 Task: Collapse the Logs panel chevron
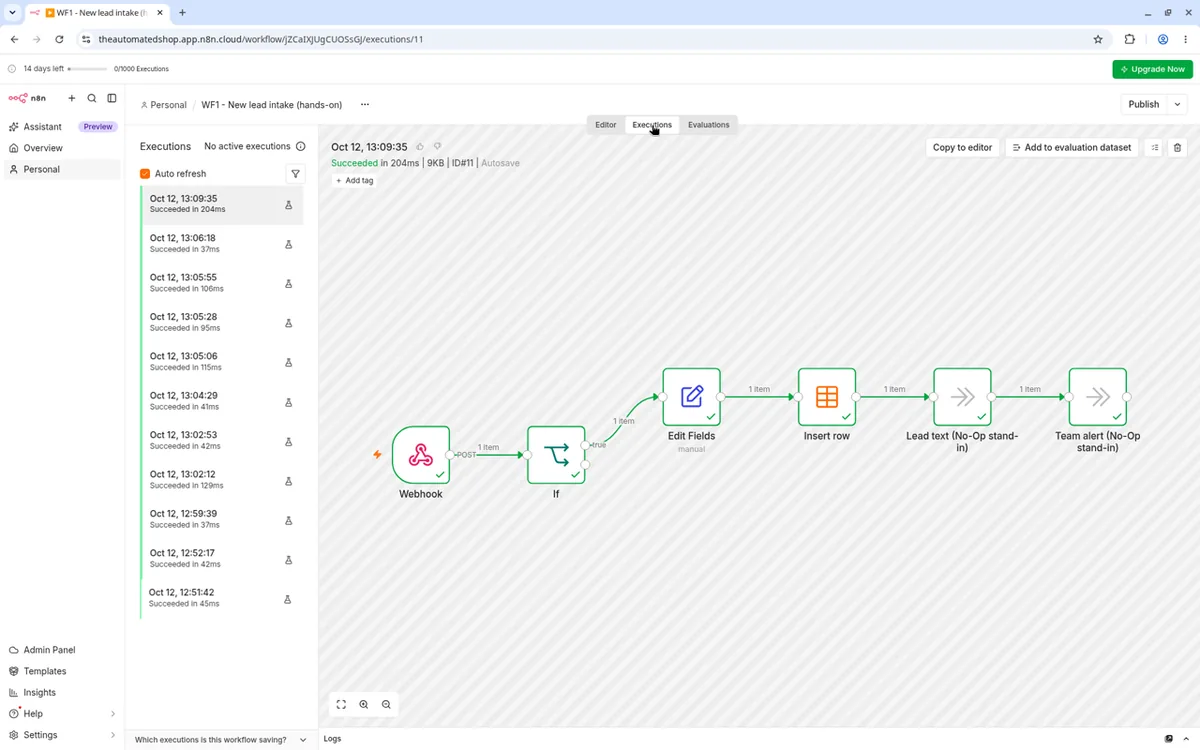pyautogui.click(x=1187, y=739)
